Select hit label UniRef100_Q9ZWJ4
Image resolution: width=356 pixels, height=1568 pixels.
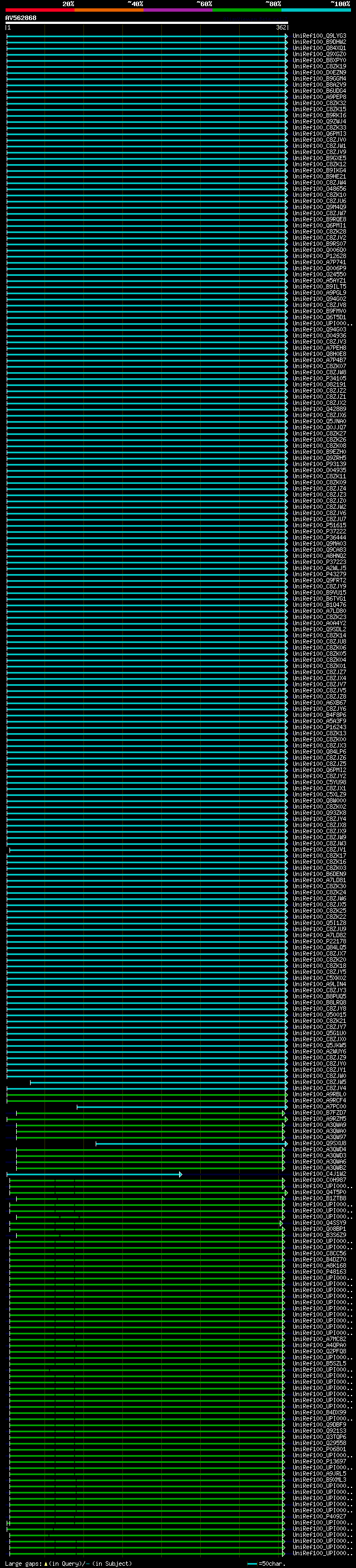319,121
